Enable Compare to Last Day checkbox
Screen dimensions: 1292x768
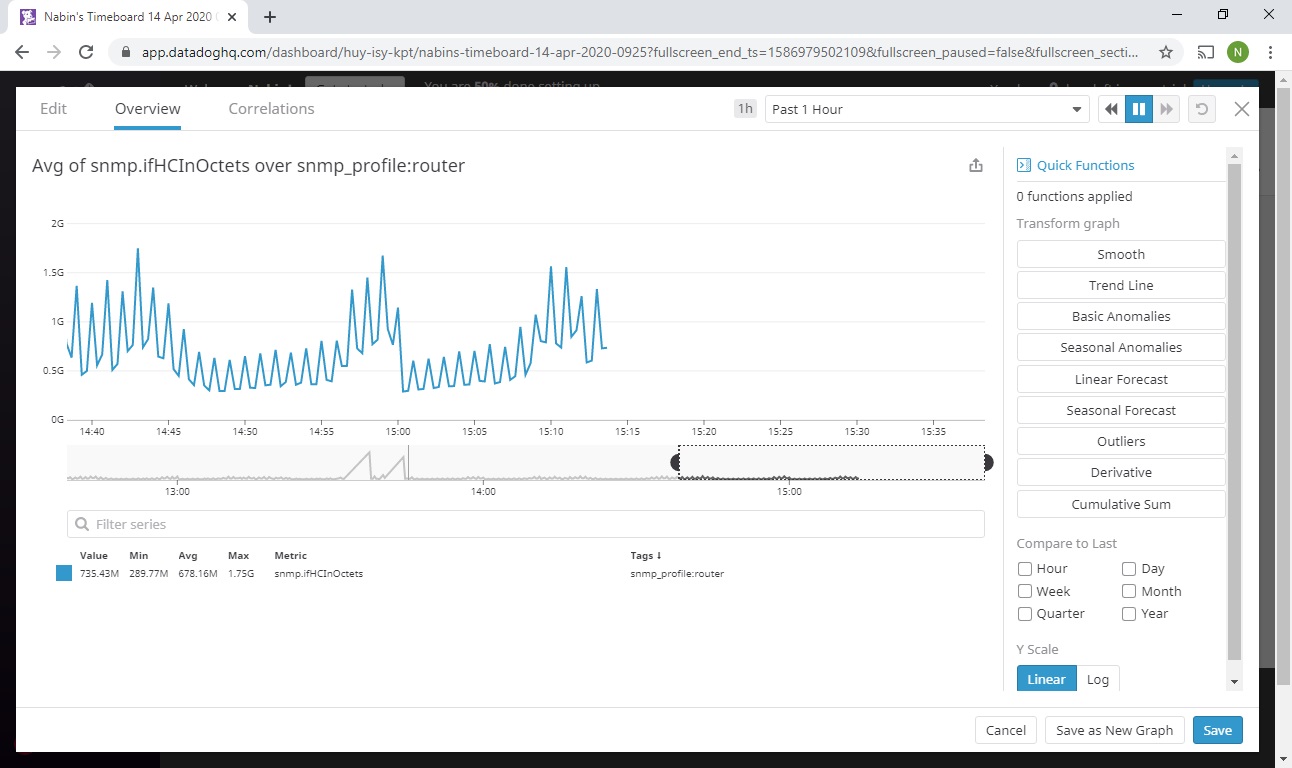click(x=1129, y=569)
